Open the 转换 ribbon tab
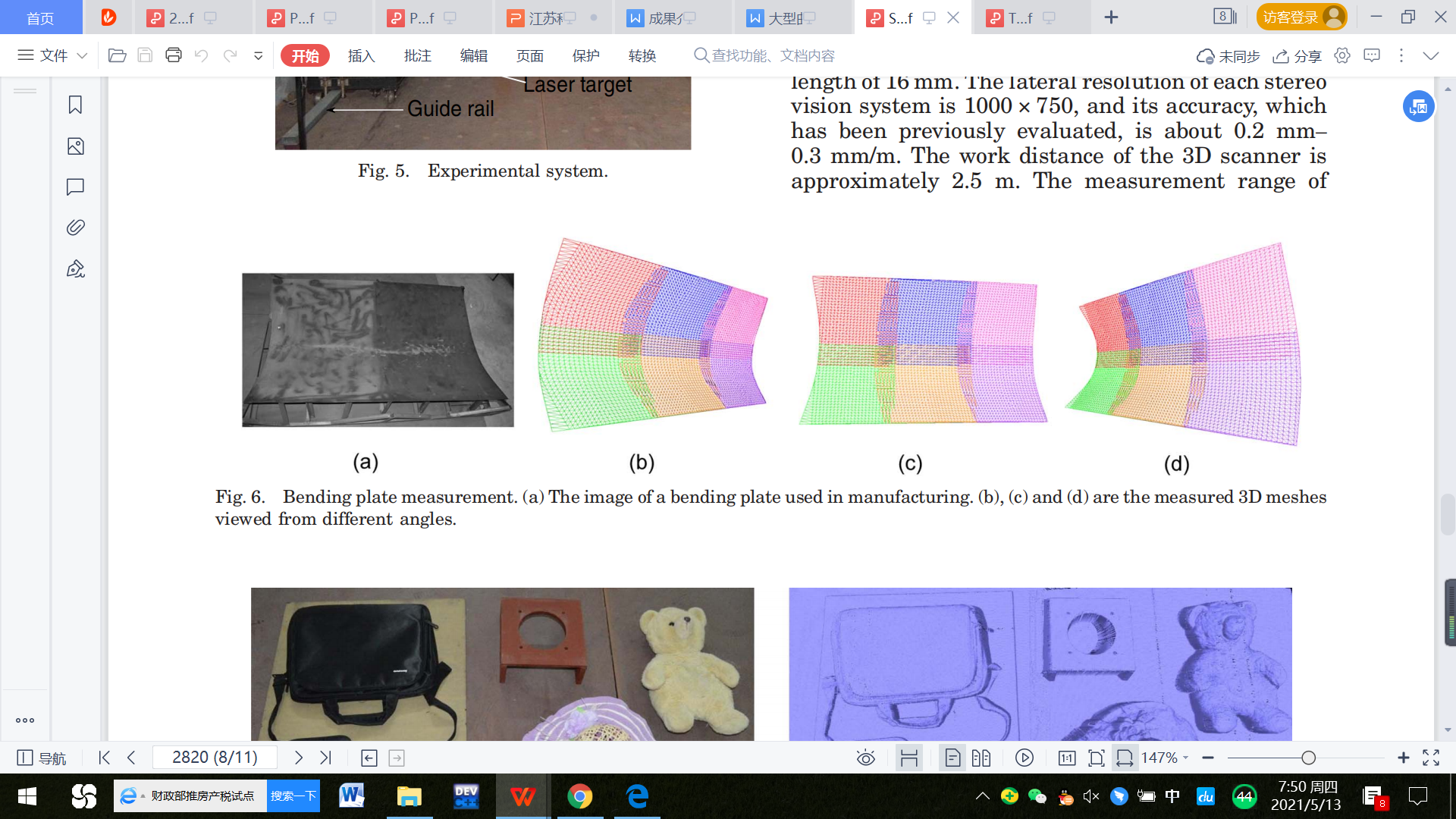The height and width of the screenshot is (819, 1456). [x=642, y=55]
